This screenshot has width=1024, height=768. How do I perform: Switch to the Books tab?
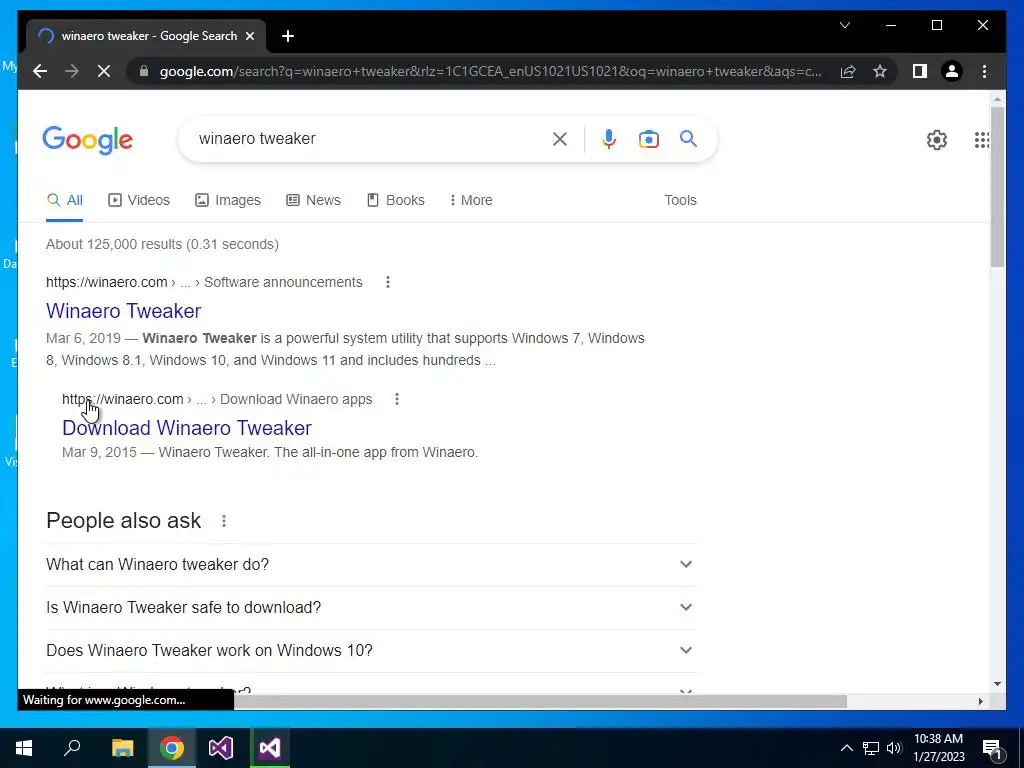(396, 200)
